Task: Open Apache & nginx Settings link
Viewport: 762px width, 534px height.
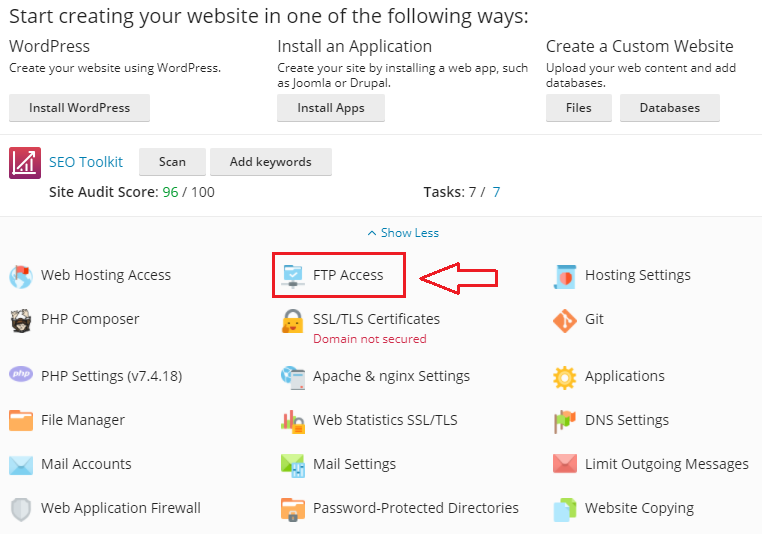Action: (x=391, y=376)
